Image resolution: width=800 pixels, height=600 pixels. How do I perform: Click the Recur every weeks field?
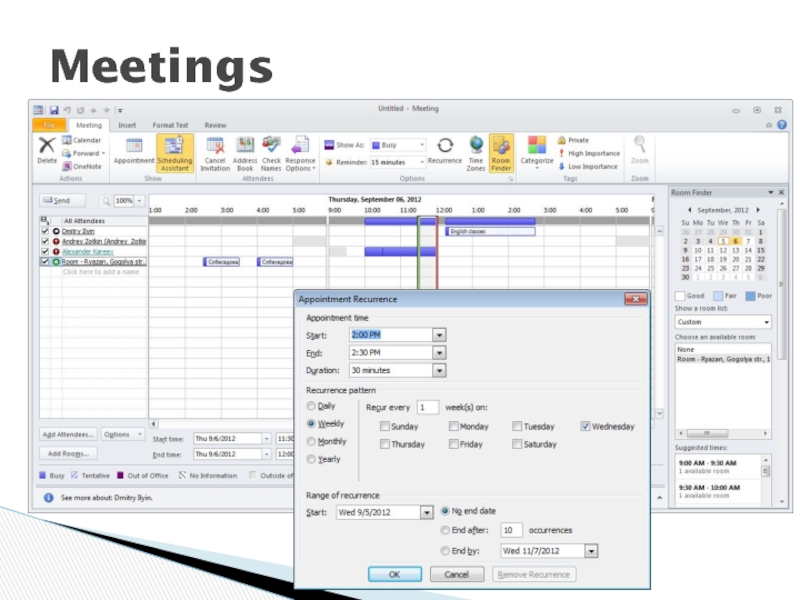pyautogui.click(x=427, y=407)
